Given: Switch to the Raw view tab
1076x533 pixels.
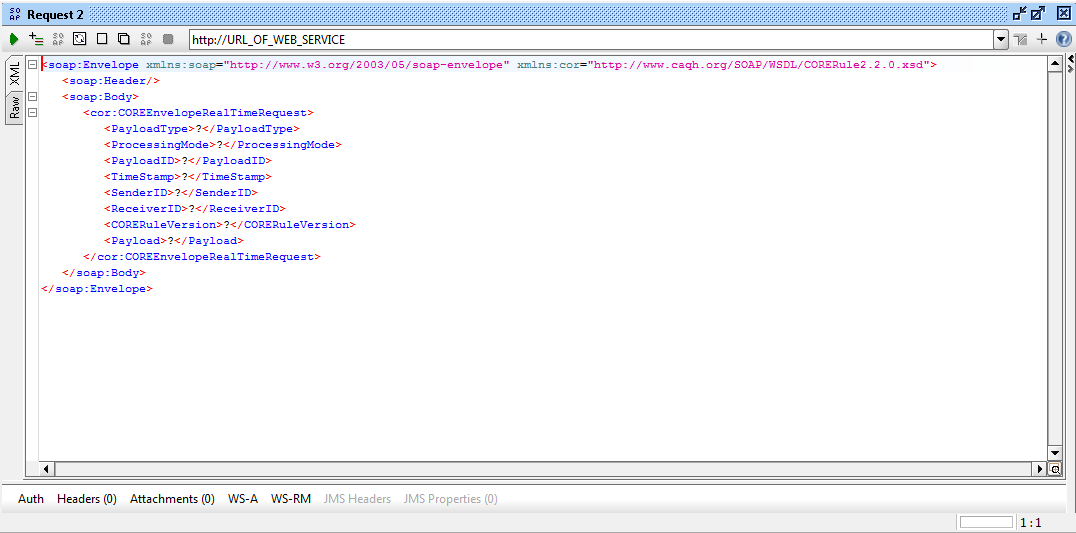Looking at the screenshot, I should (15, 107).
